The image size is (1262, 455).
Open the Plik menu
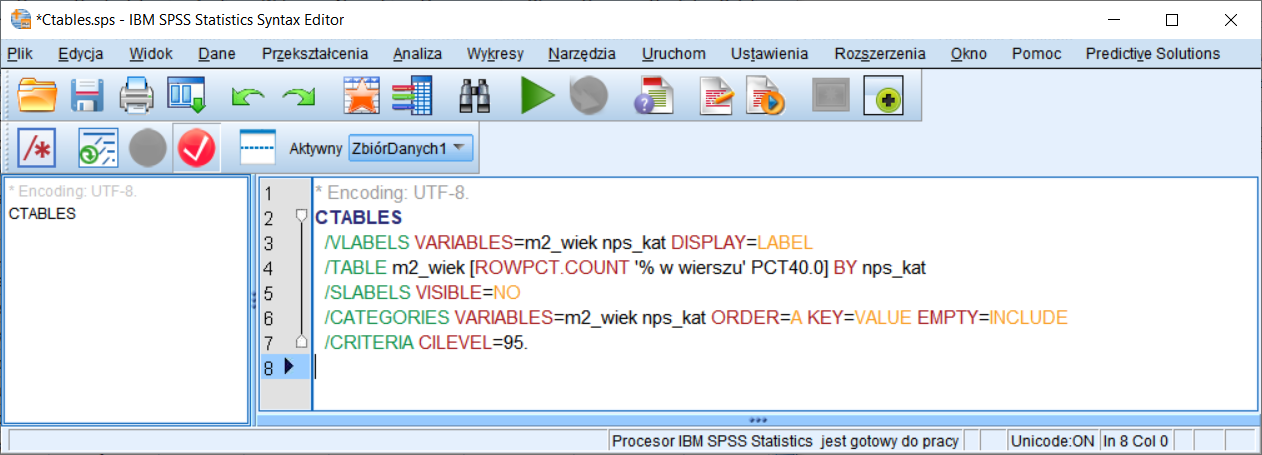click(20, 54)
